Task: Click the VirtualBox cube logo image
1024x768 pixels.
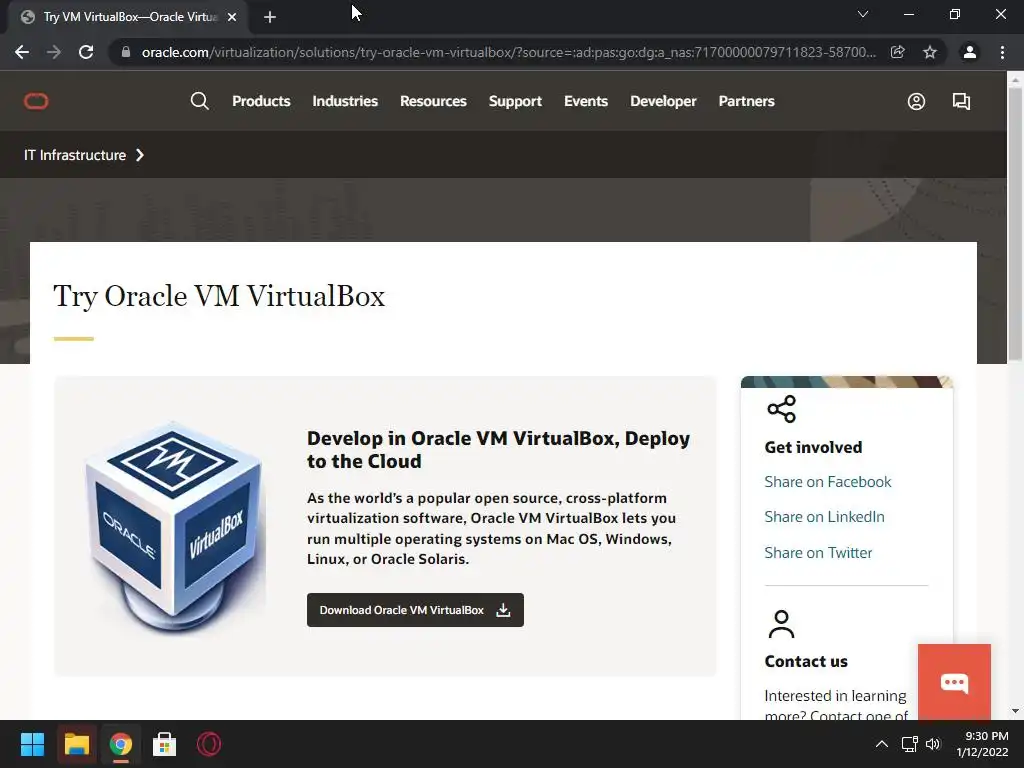Action: point(175,526)
